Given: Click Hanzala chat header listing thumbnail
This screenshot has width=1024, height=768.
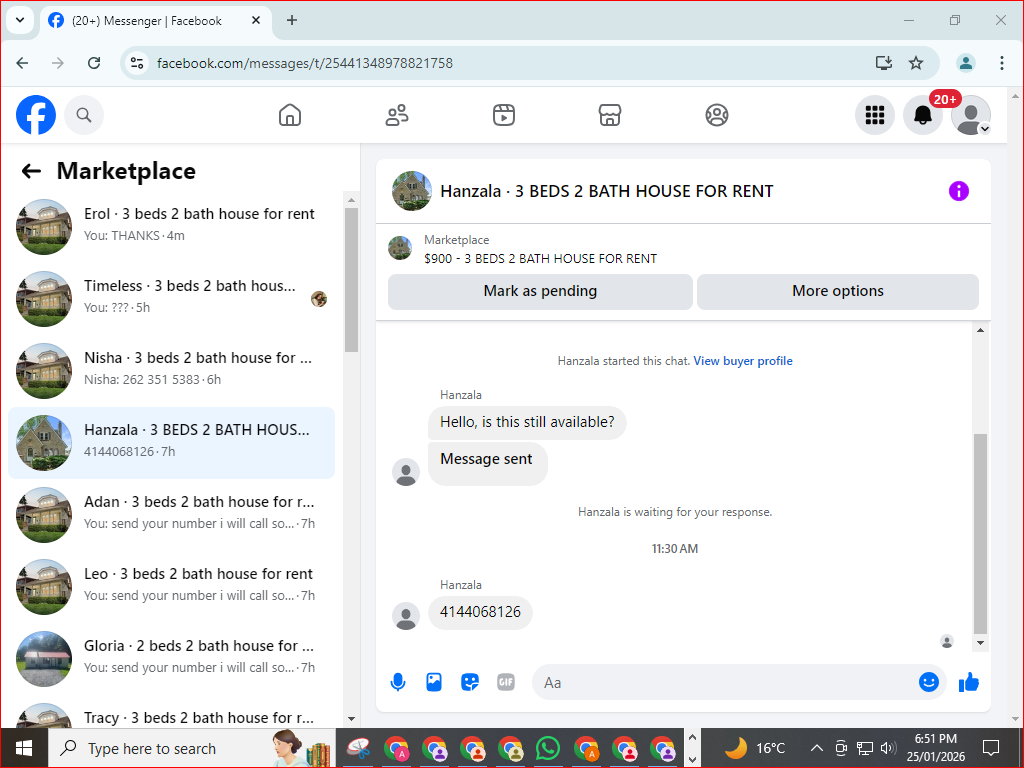Looking at the screenshot, I should tap(411, 191).
